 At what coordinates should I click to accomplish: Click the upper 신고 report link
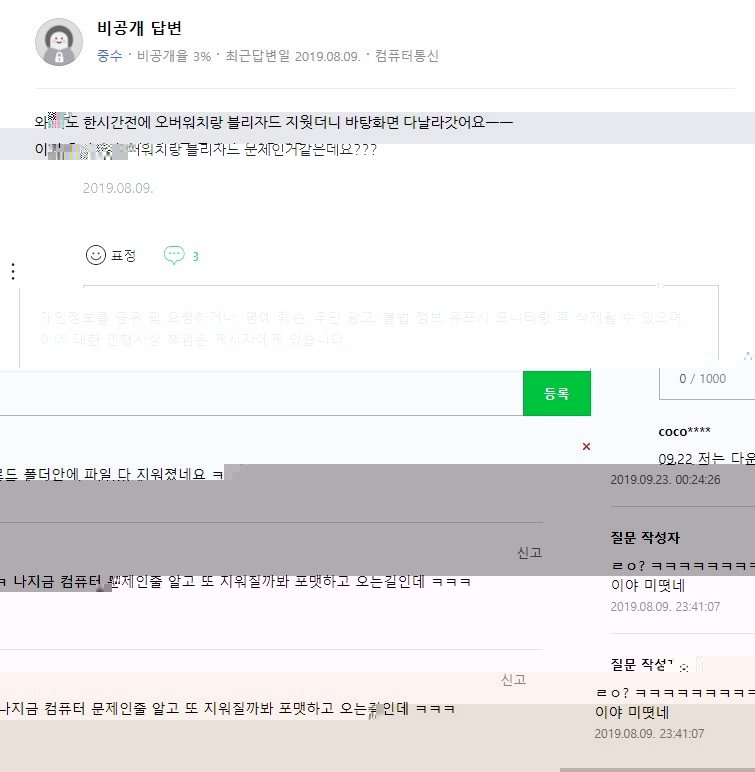(529, 552)
